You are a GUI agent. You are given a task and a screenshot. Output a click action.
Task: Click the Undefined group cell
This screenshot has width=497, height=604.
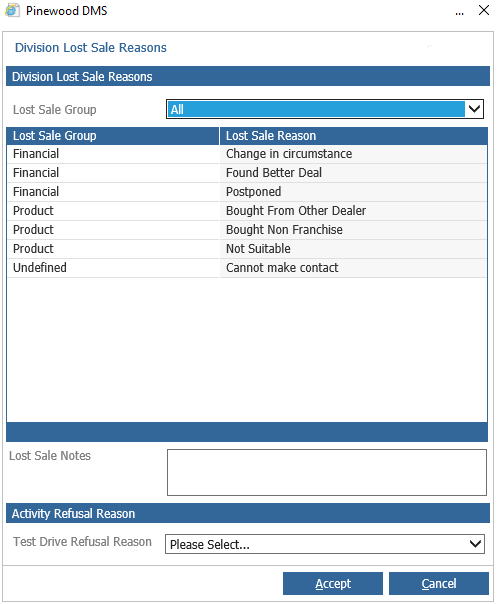113,268
